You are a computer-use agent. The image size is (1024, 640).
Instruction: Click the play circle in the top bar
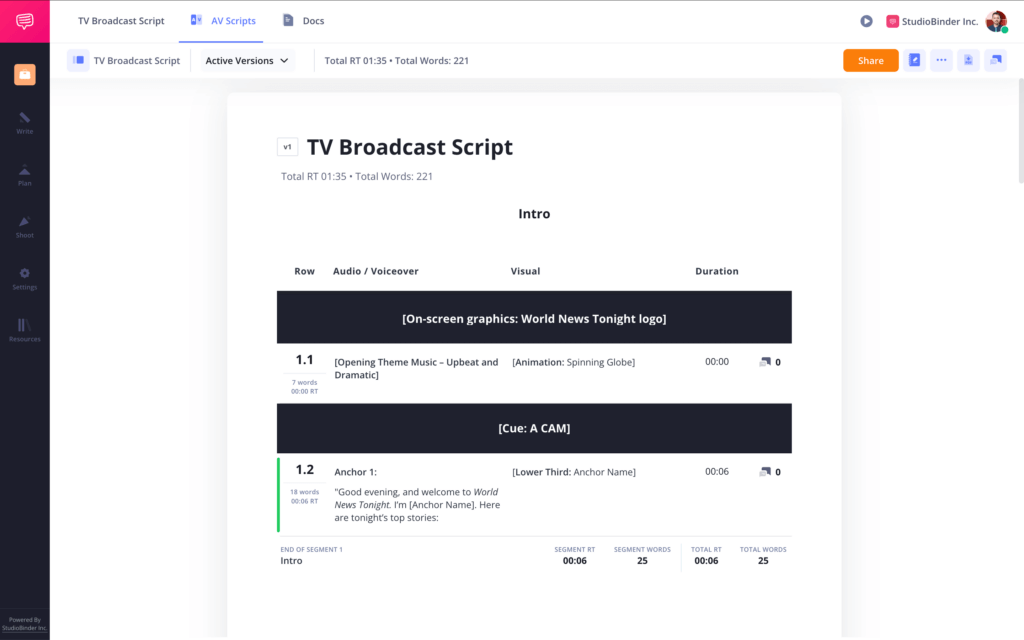tap(864, 20)
